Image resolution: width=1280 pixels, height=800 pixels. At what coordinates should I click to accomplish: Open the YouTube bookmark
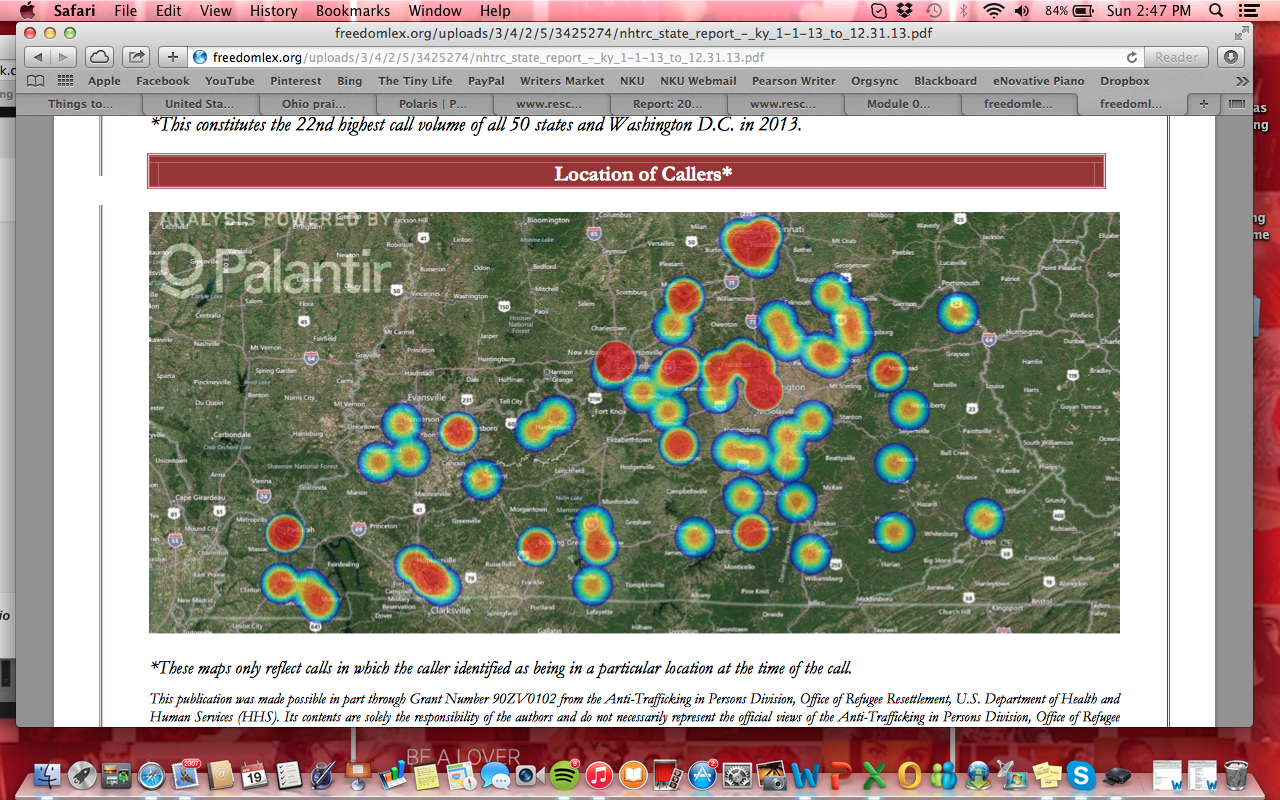point(230,81)
